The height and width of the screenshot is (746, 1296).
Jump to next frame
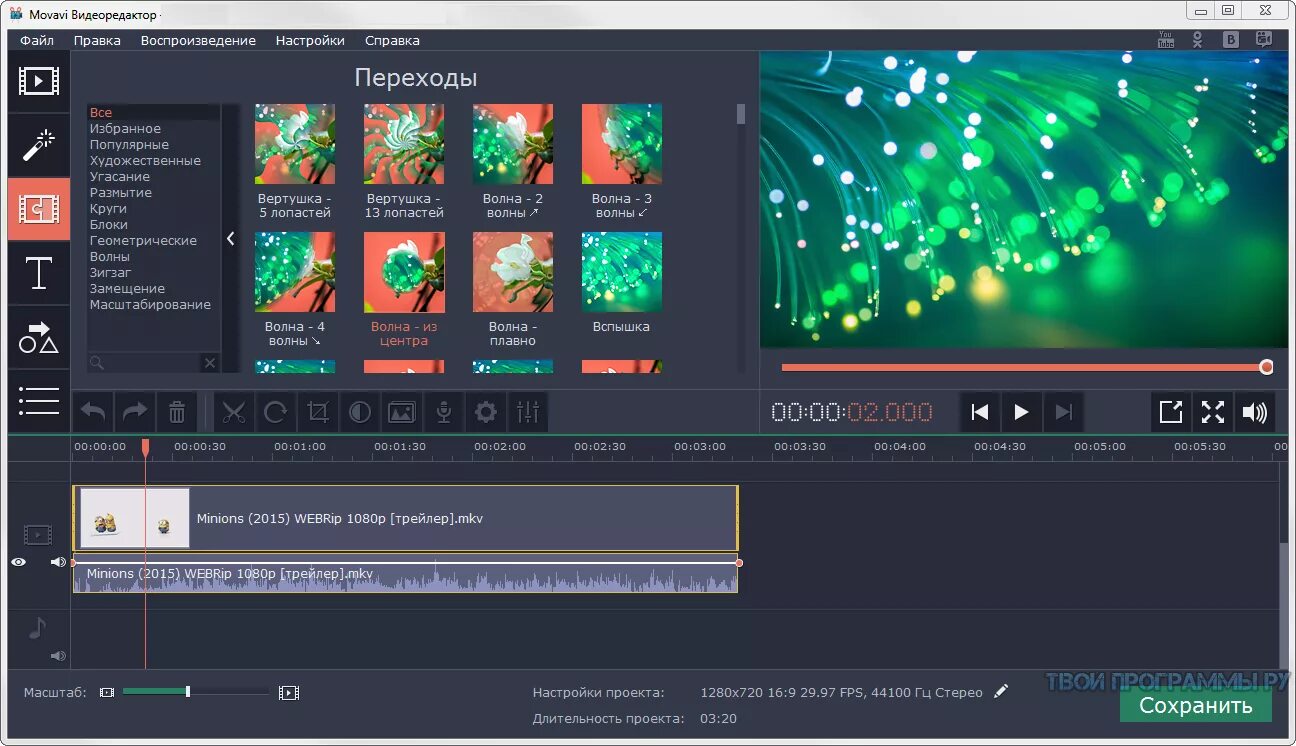[x=1063, y=412]
